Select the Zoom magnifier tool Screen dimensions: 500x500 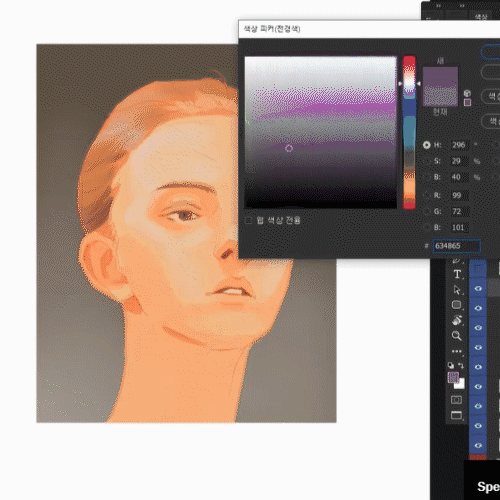point(456,335)
